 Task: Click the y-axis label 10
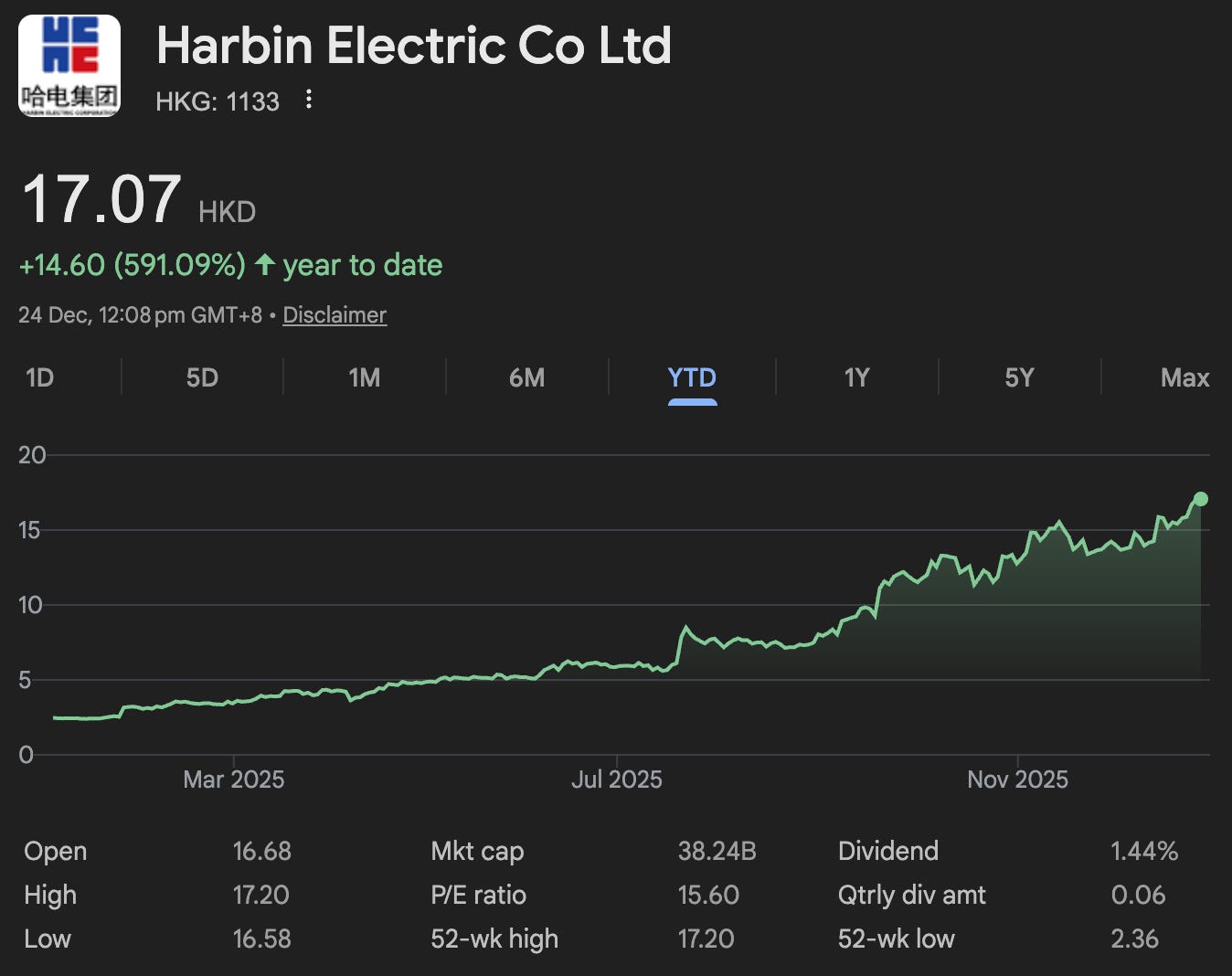click(x=31, y=605)
